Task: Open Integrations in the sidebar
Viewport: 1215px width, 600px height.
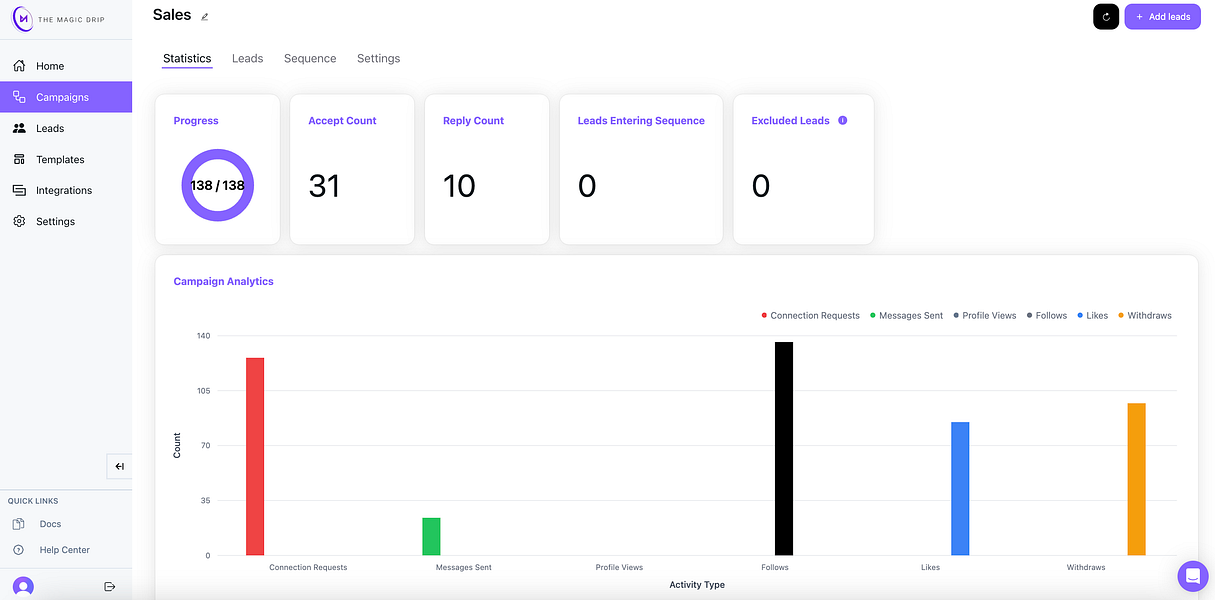Action: pos(66,190)
